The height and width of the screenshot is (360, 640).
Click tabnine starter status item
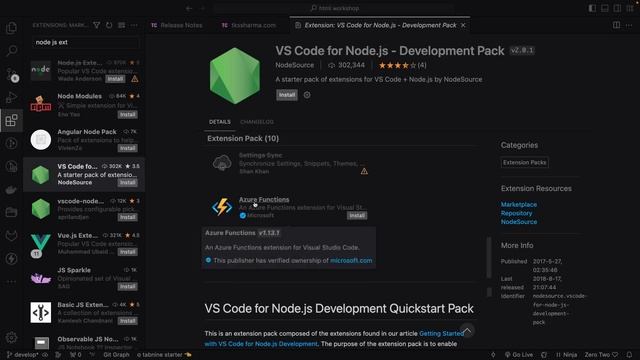[x=164, y=355]
